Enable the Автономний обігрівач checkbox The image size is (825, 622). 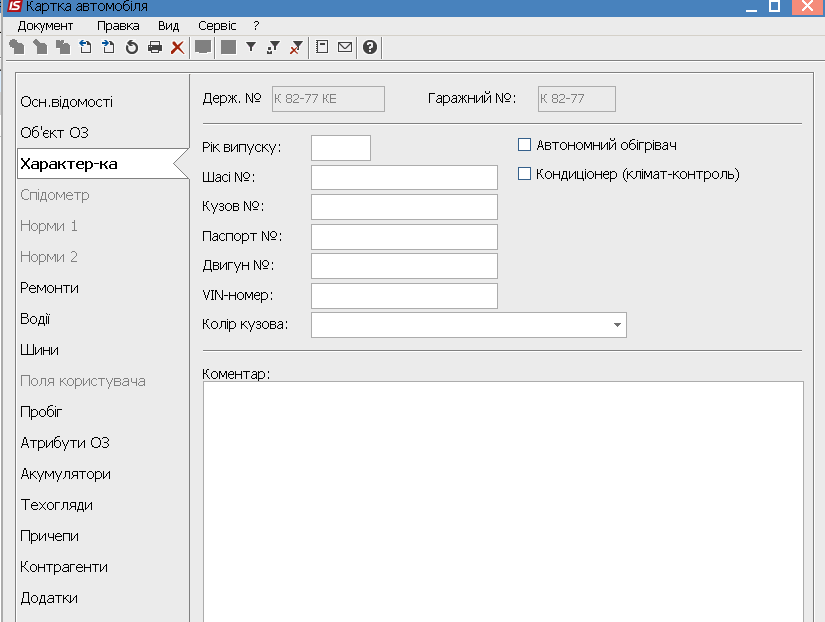tap(525, 145)
